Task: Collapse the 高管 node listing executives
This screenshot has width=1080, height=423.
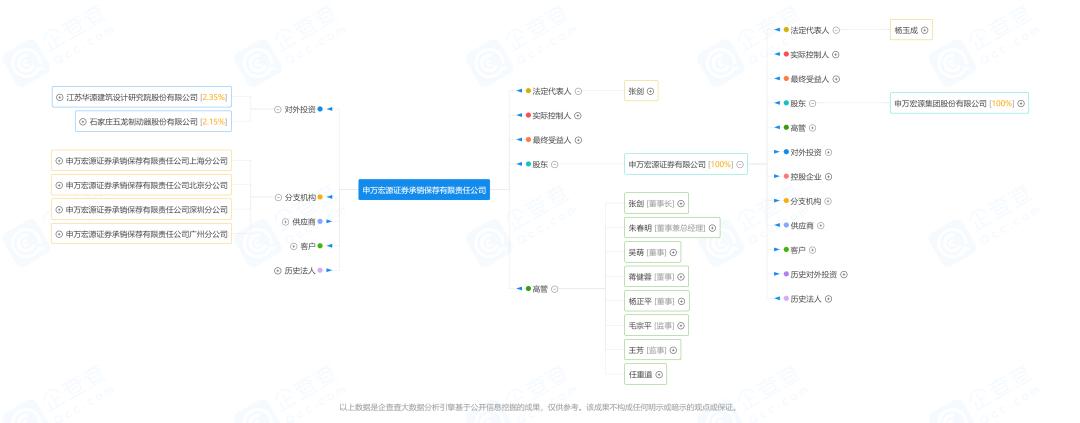Action: tap(554, 289)
